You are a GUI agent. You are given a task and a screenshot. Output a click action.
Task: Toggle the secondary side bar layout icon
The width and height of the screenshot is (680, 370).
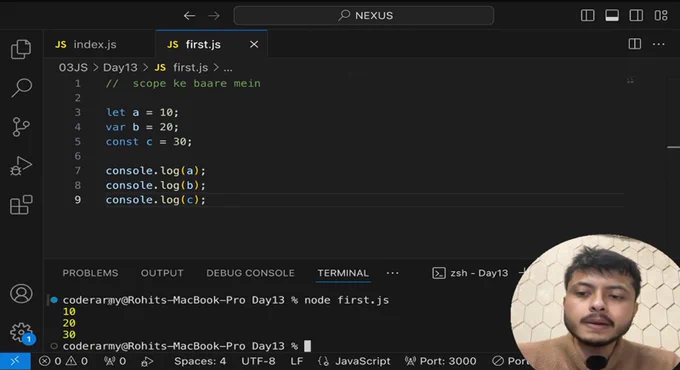636,16
